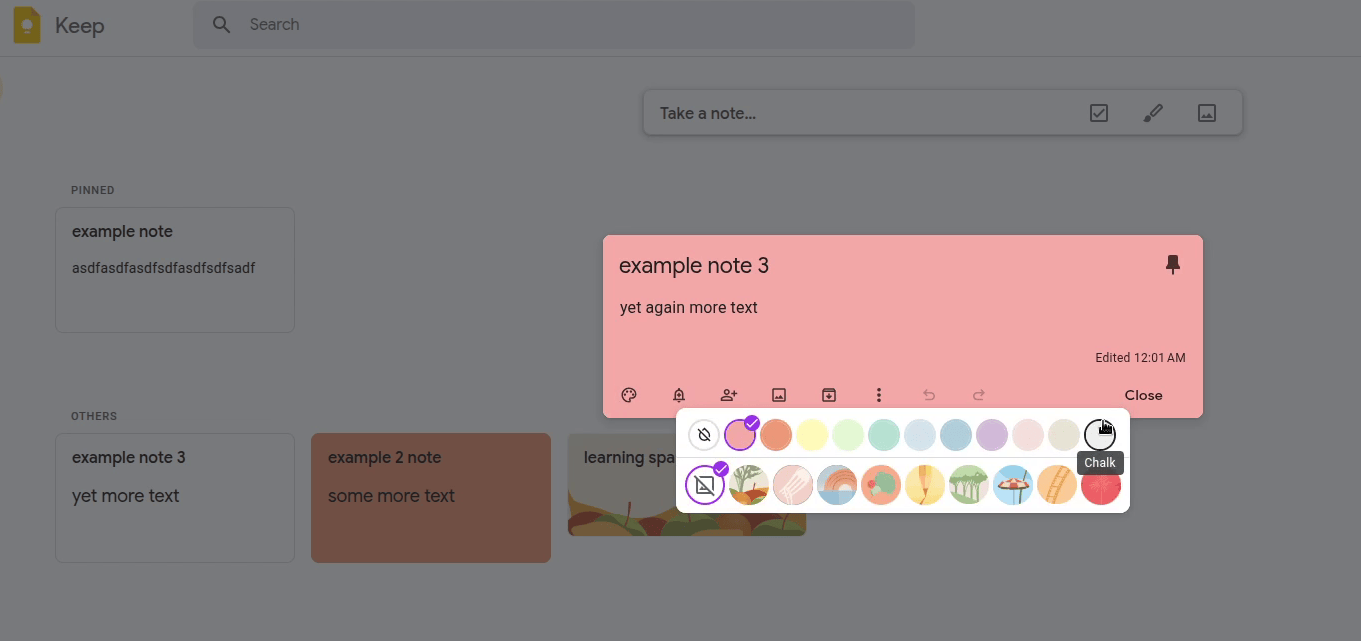Undo the last edit in the note

(x=929, y=395)
